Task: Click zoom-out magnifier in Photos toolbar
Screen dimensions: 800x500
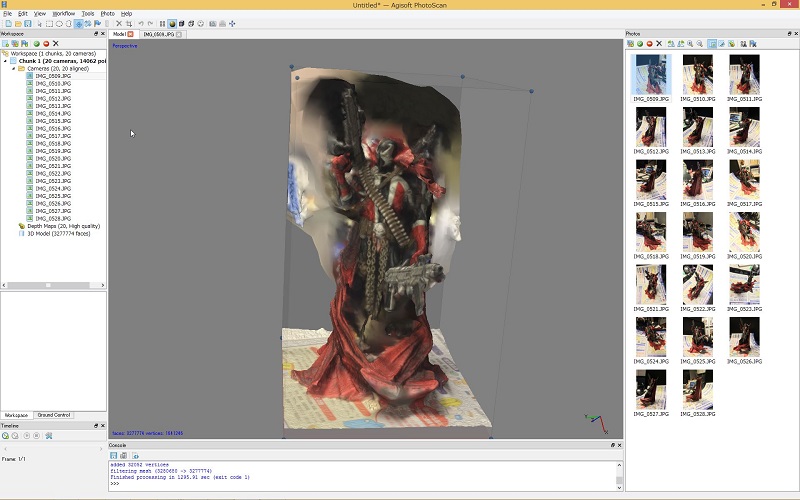Action: 700,44
